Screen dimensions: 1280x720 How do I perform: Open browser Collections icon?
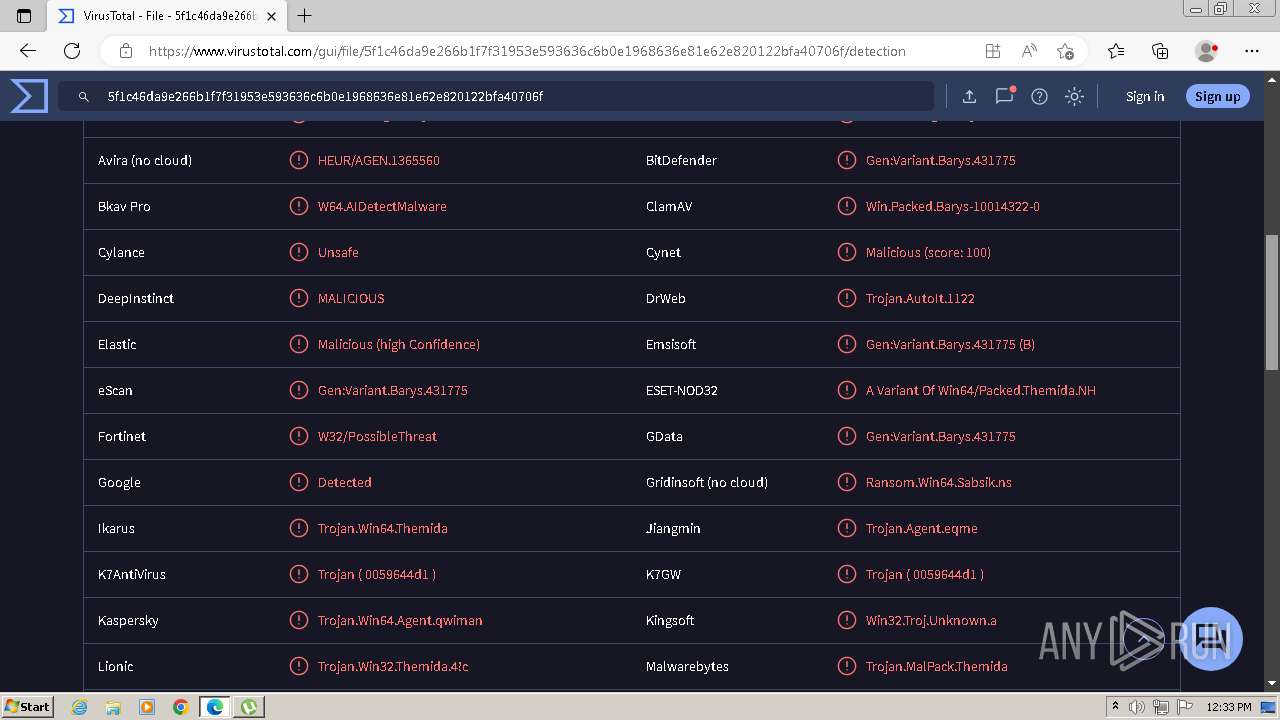point(1160,51)
